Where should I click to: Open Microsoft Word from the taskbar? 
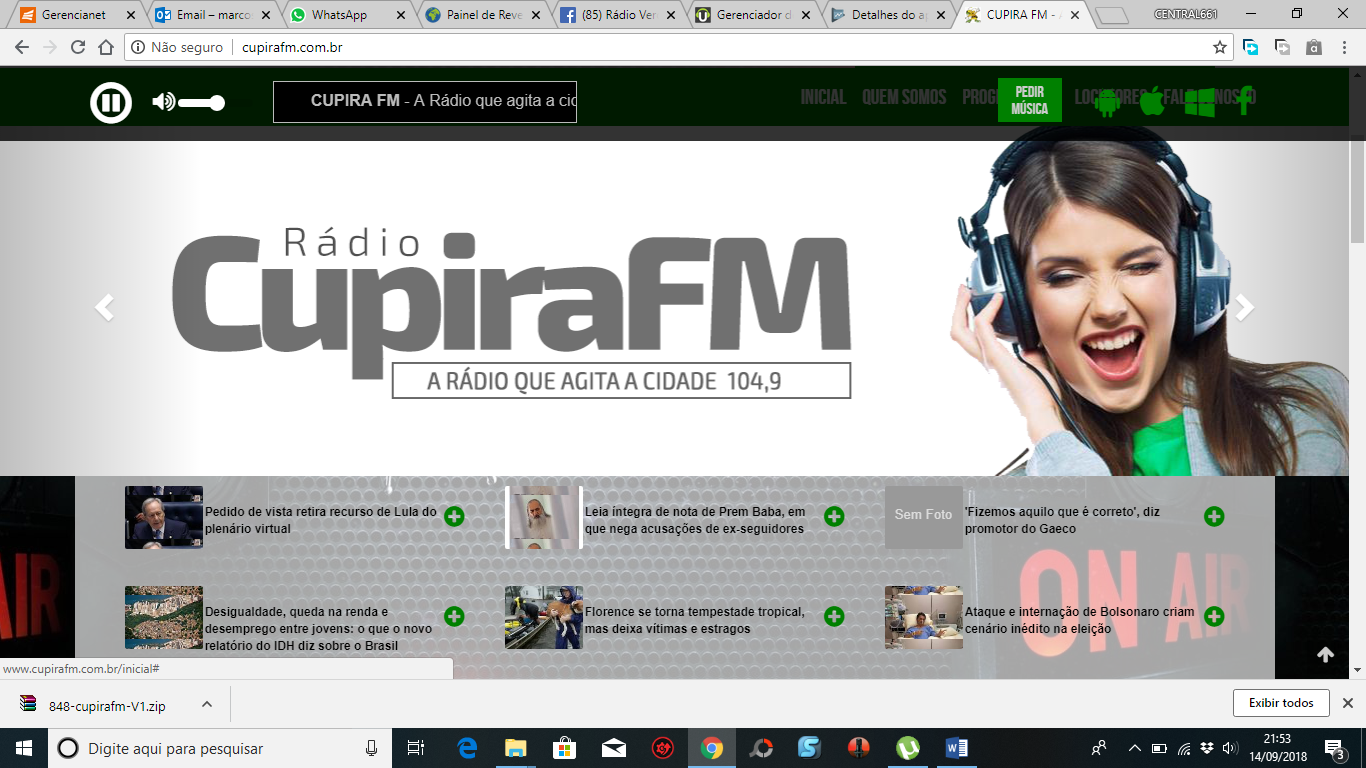(957, 748)
